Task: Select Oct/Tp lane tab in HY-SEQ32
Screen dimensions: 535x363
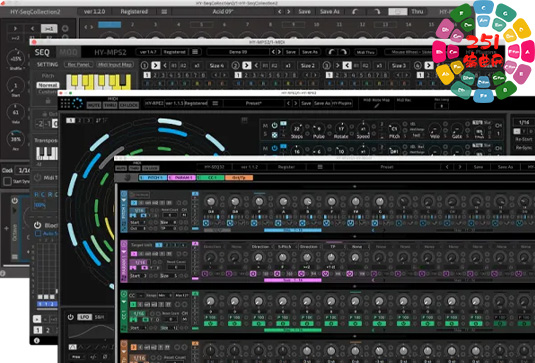Action: point(239,177)
